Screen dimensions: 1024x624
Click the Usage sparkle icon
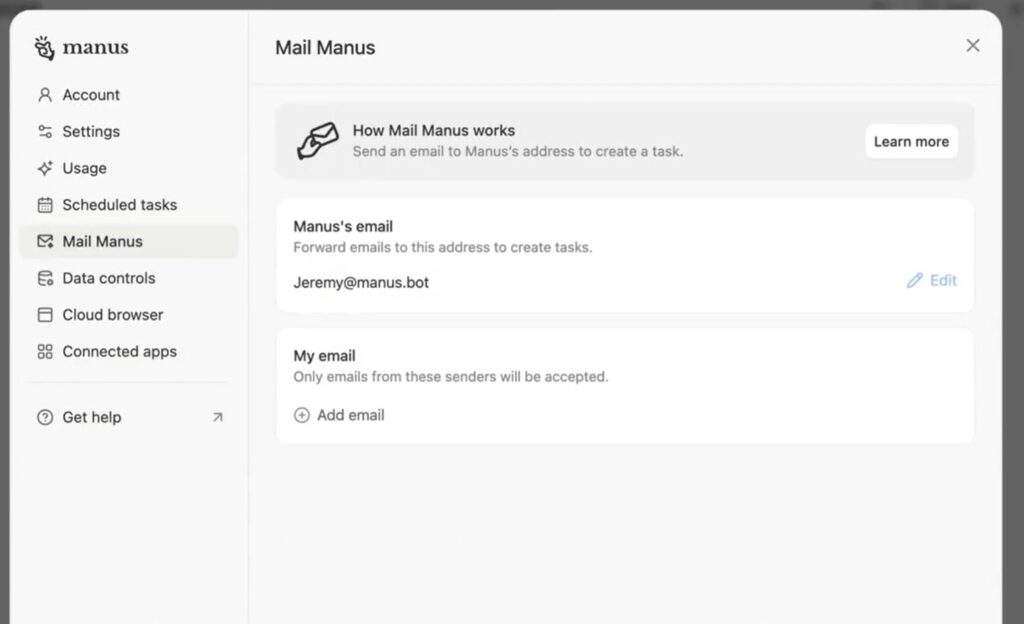tap(44, 168)
